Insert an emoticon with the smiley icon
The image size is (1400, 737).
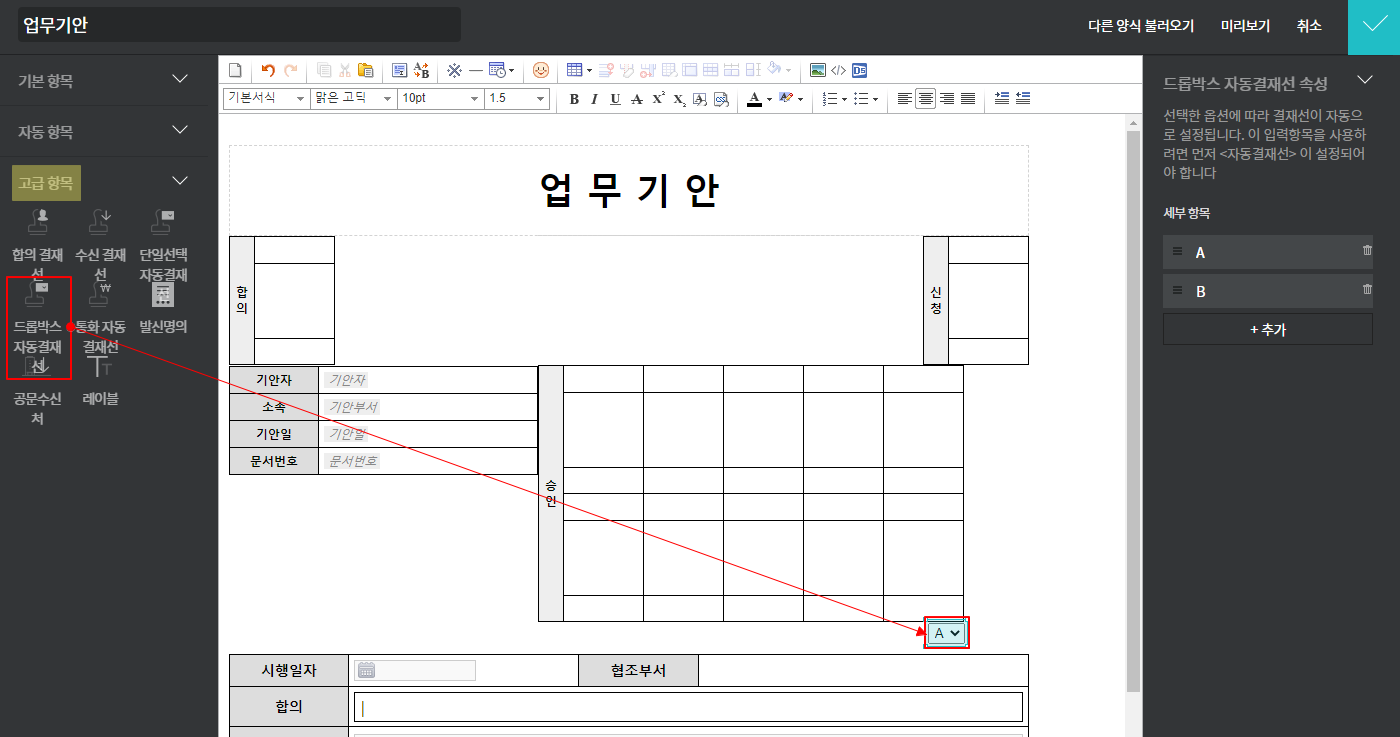[541, 70]
